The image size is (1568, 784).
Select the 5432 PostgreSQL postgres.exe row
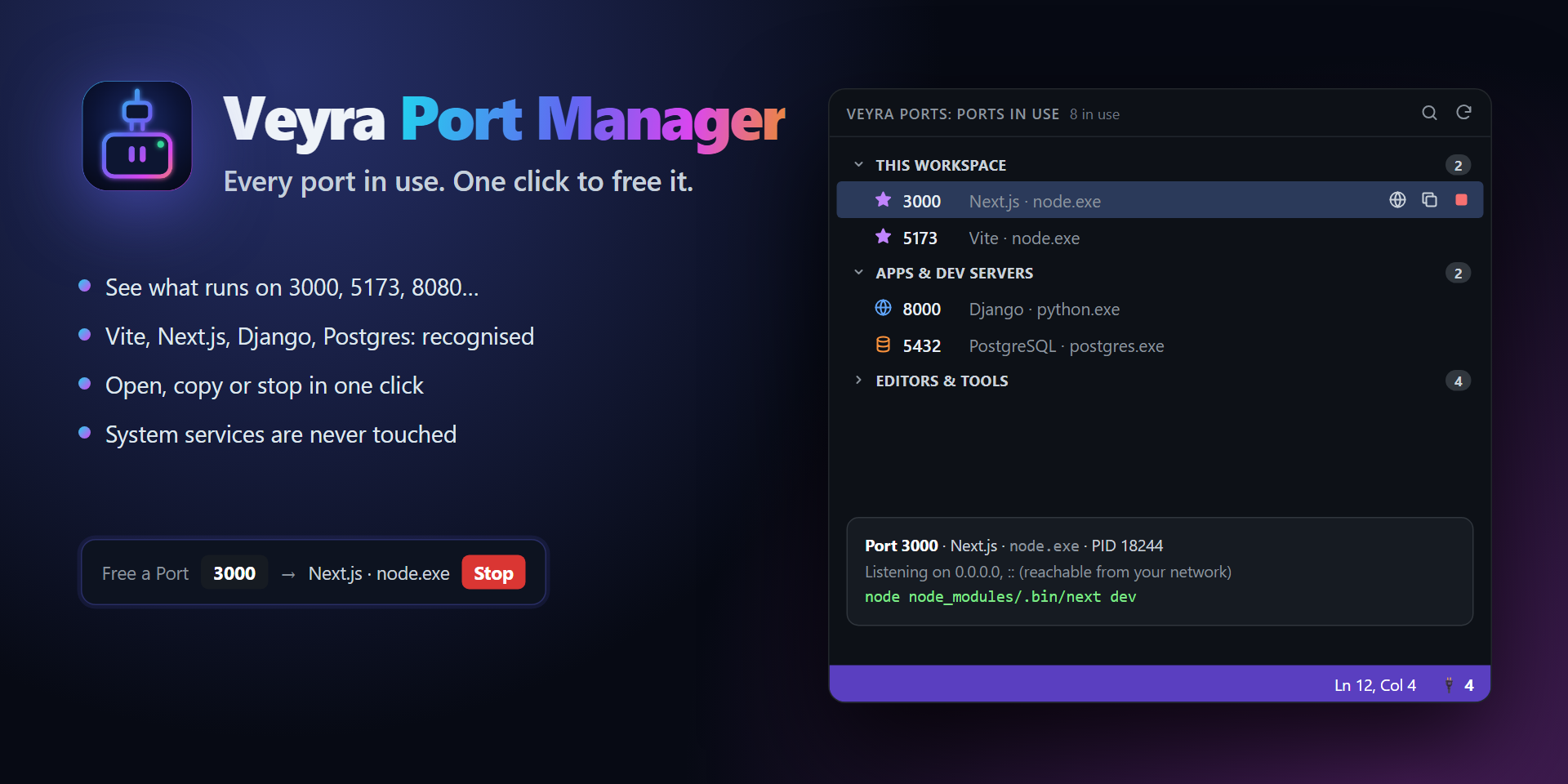[x=1160, y=345]
